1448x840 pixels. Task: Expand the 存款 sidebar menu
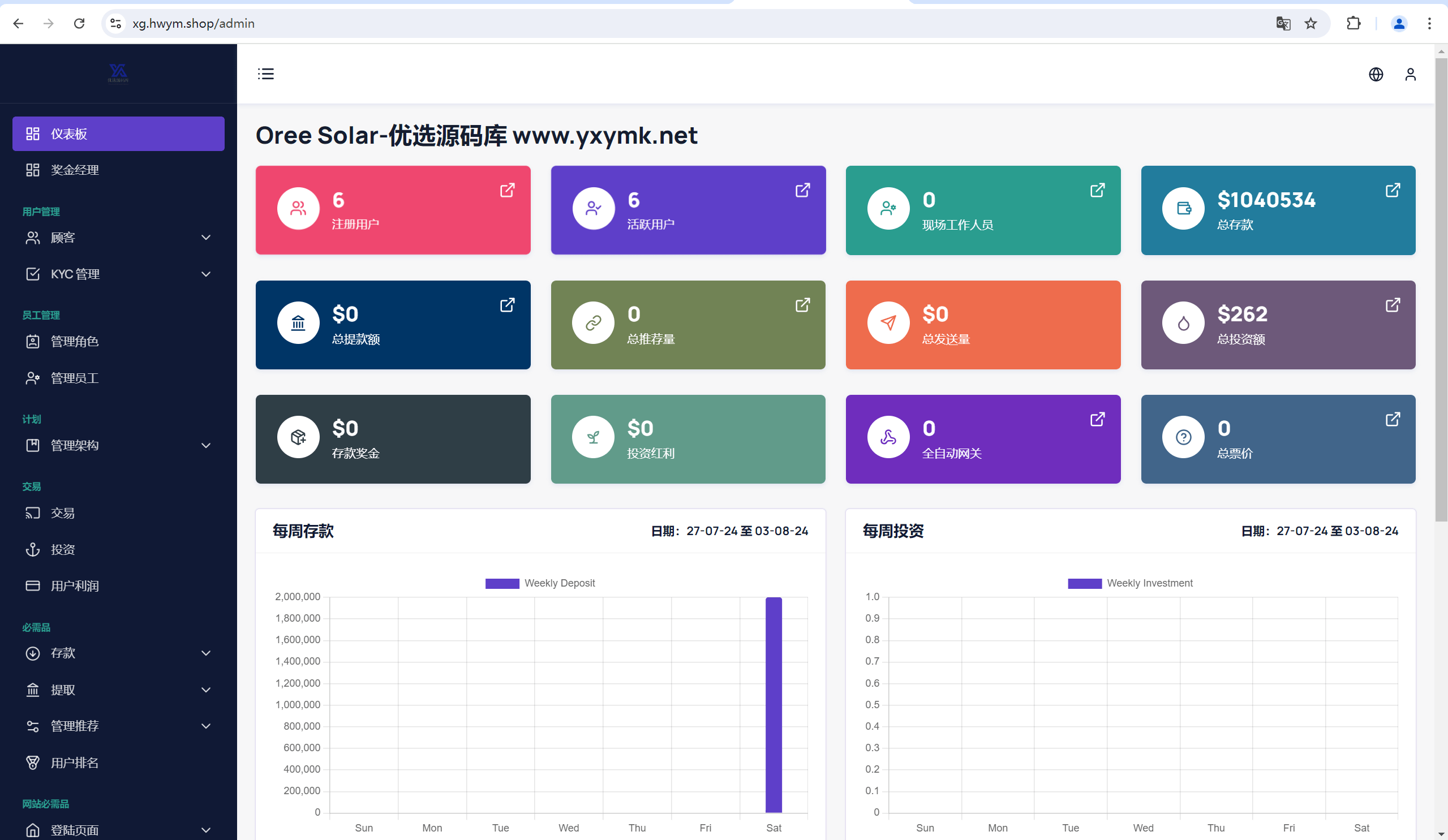click(x=118, y=653)
